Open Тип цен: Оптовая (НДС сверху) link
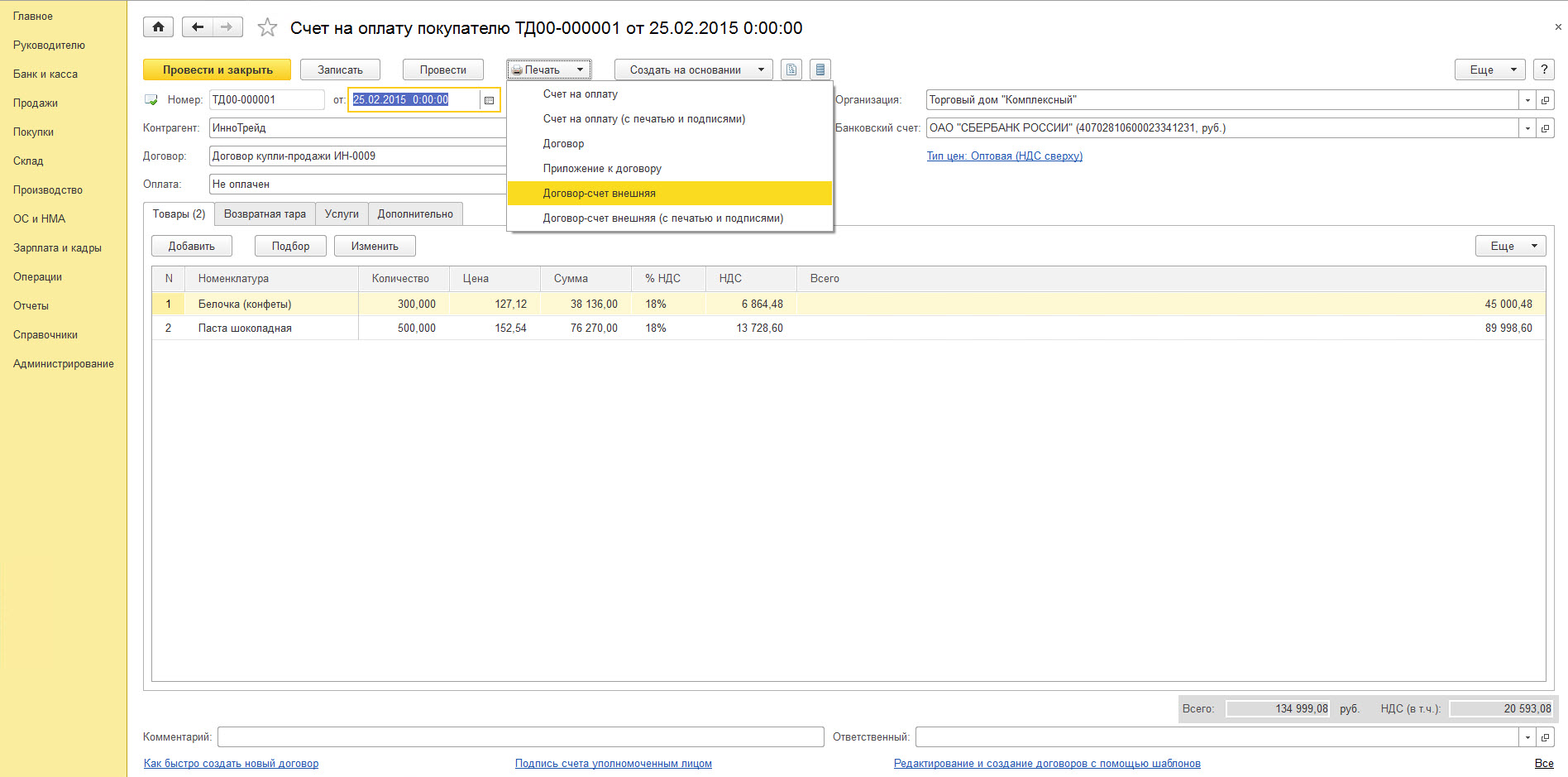1568x777 pixels. 1004,156
